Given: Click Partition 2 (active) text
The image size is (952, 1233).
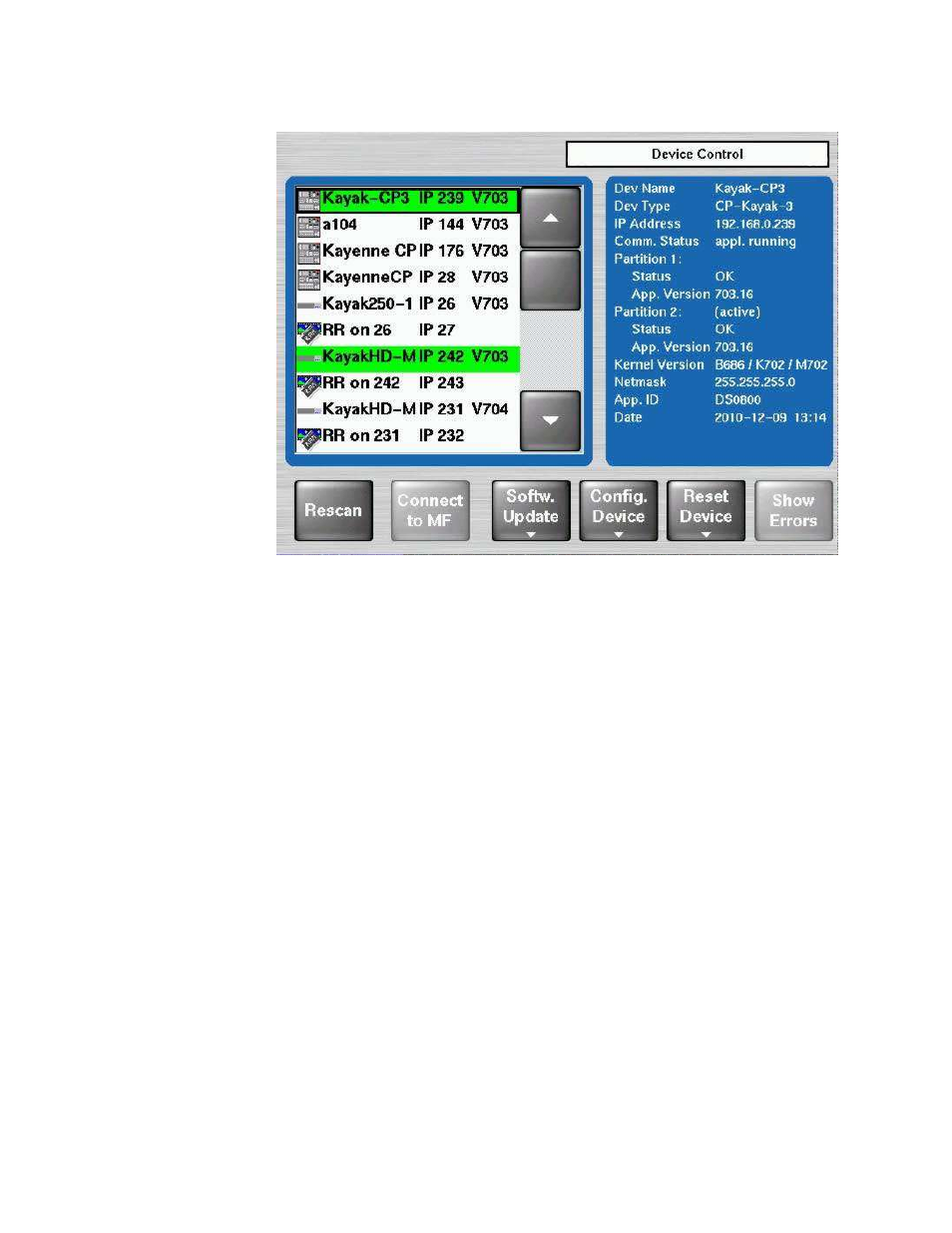Looking at the screenshot, I should pos(737,312).
